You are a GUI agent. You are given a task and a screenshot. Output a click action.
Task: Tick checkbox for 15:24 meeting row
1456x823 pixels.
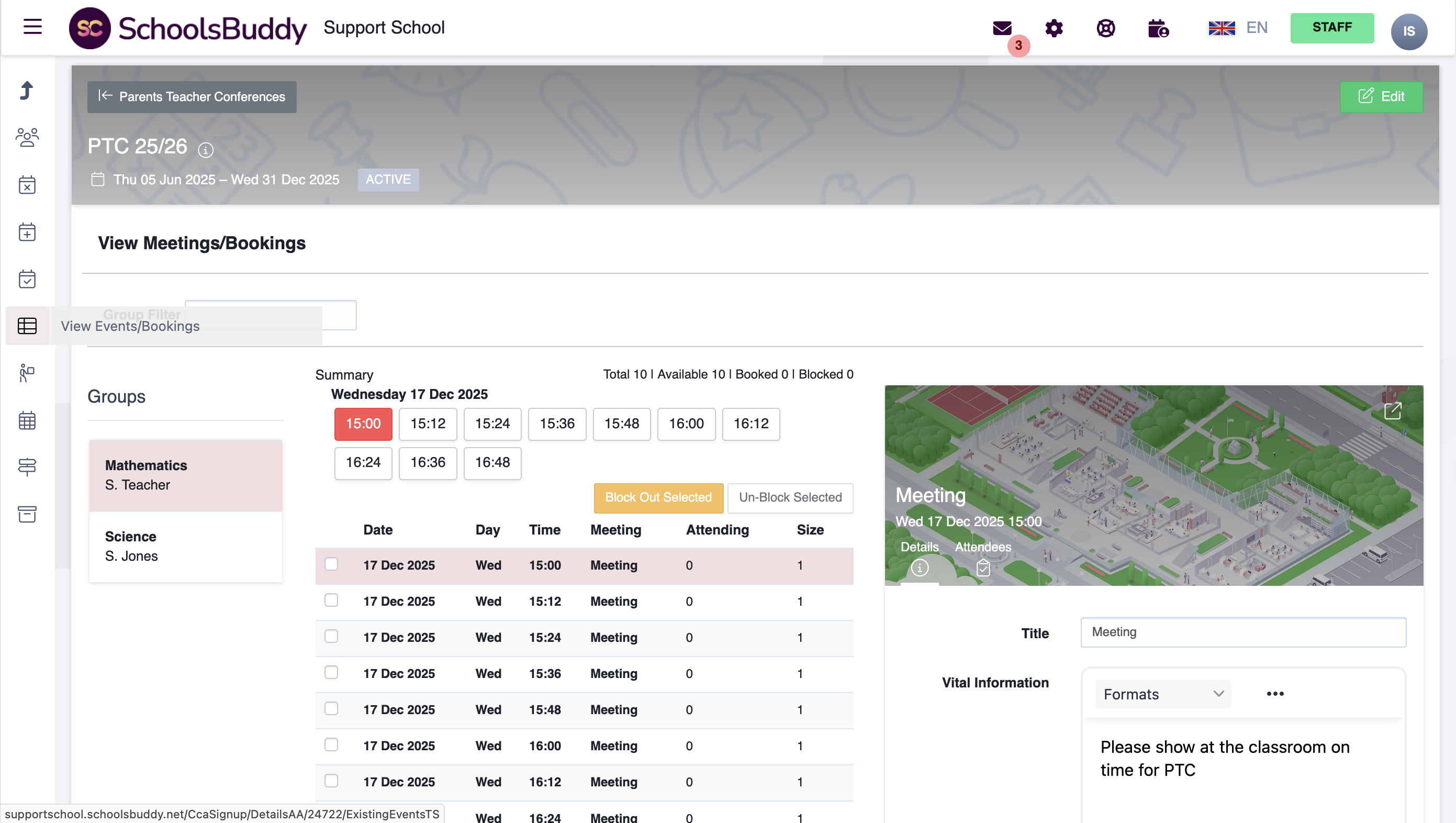(x=331, y=637)
